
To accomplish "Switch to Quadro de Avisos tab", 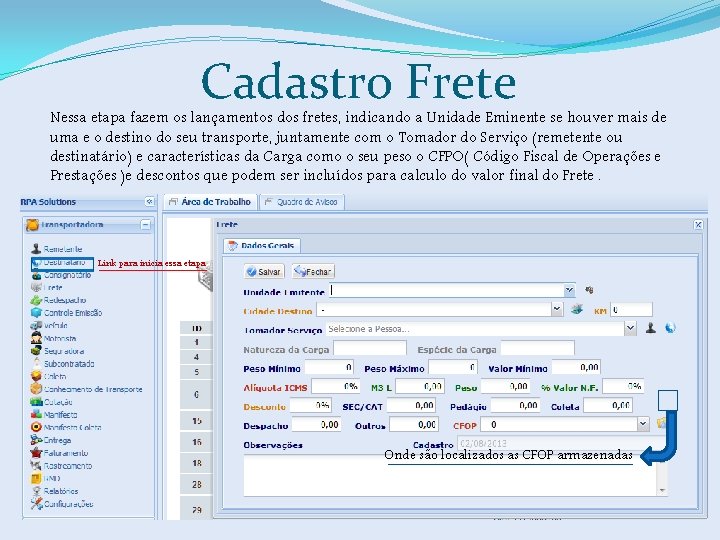I will (302, 202).
